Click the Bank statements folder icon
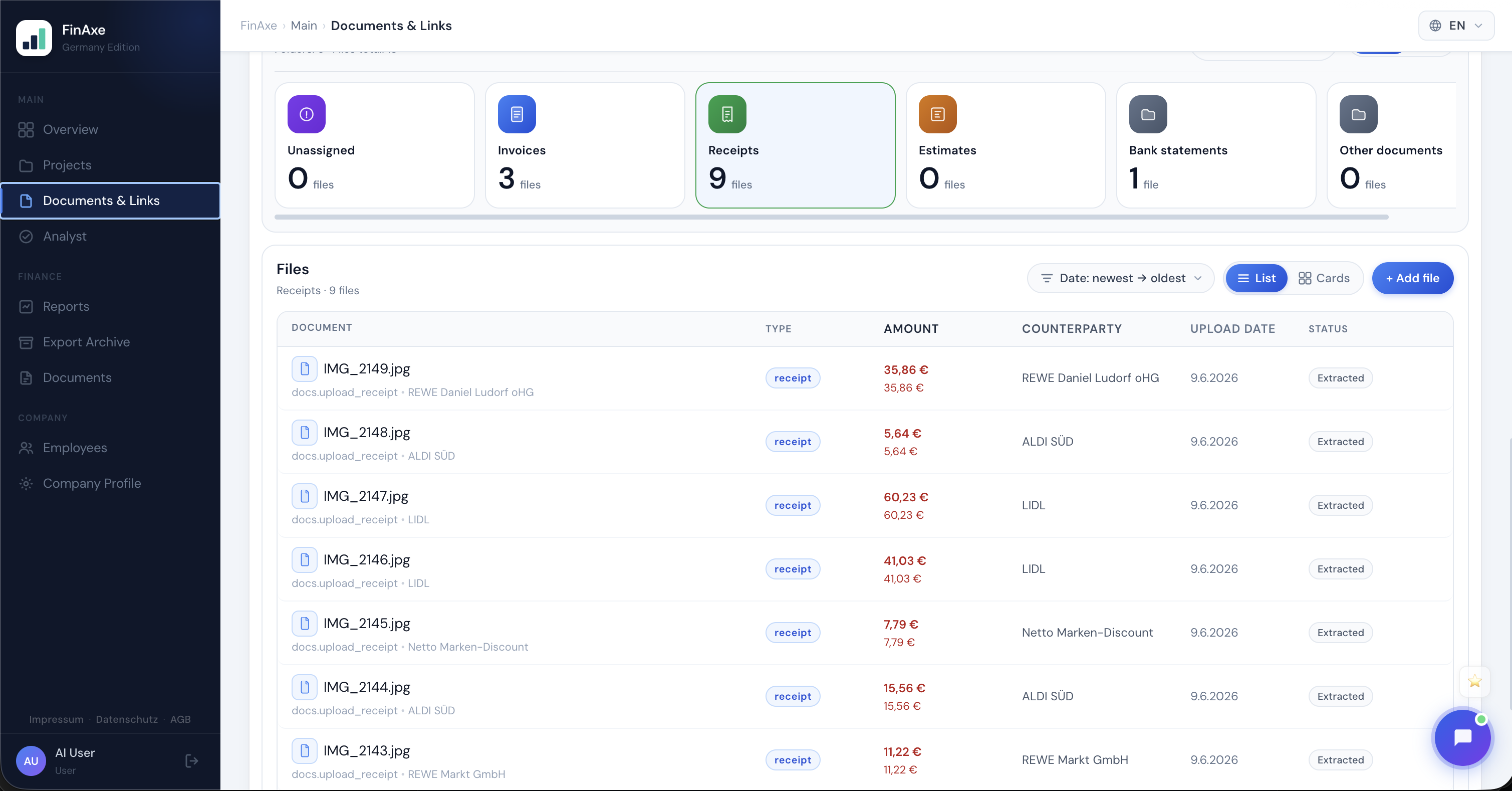Screen dimensions: 1512x791 coord(1148,114)
